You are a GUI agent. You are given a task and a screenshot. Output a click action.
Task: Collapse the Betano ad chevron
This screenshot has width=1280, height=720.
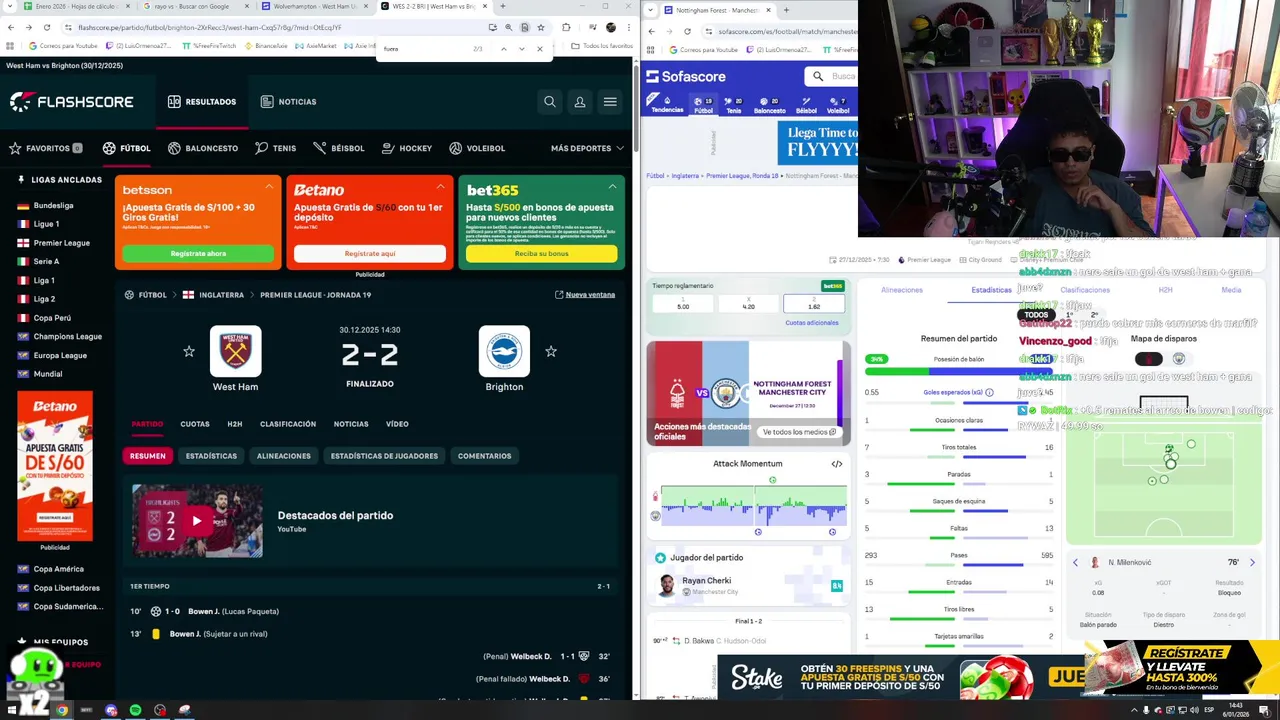coord(440,187)
